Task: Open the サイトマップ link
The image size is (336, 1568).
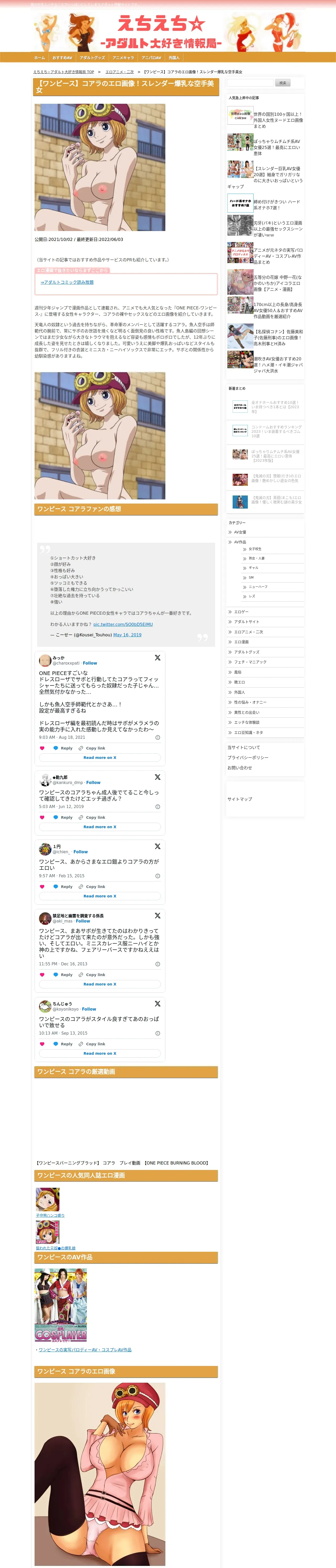Action: coord(240,799)
